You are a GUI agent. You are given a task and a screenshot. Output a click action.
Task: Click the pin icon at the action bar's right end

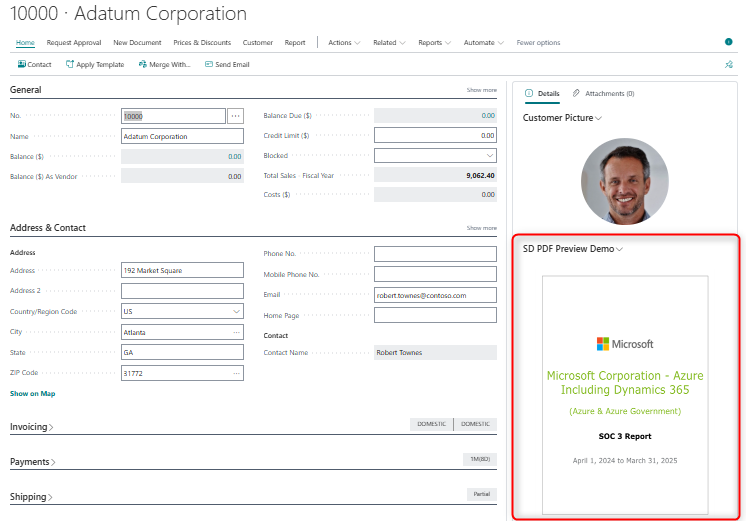[x=728, y=64]
